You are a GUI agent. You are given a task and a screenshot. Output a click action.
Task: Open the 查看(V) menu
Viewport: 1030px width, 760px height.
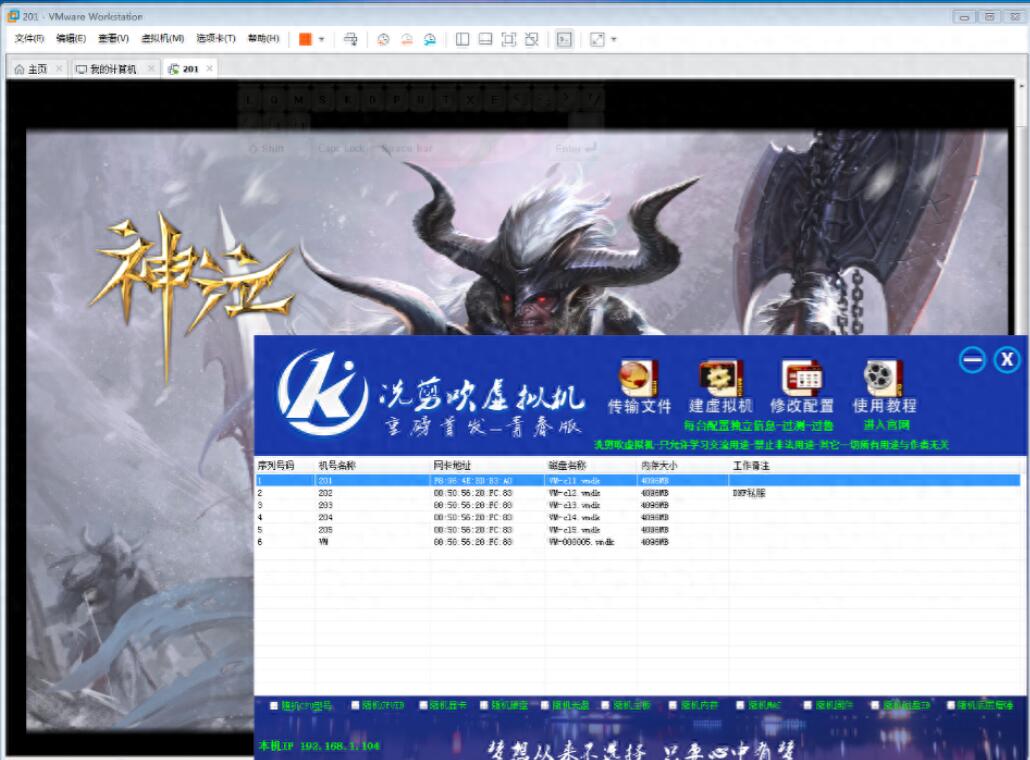click(x=114, y=39)
